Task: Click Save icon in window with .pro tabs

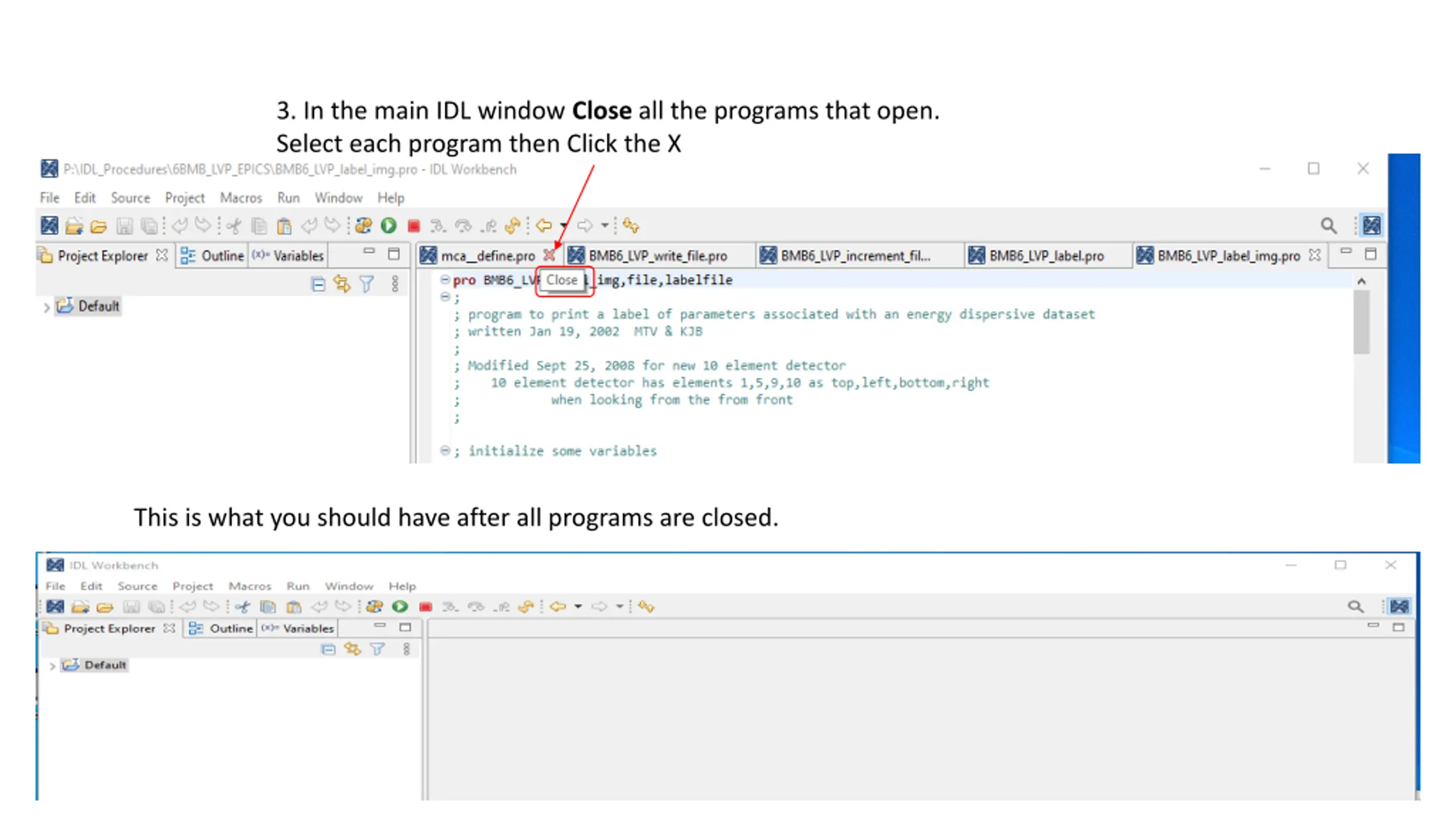Action: [124, 226]
